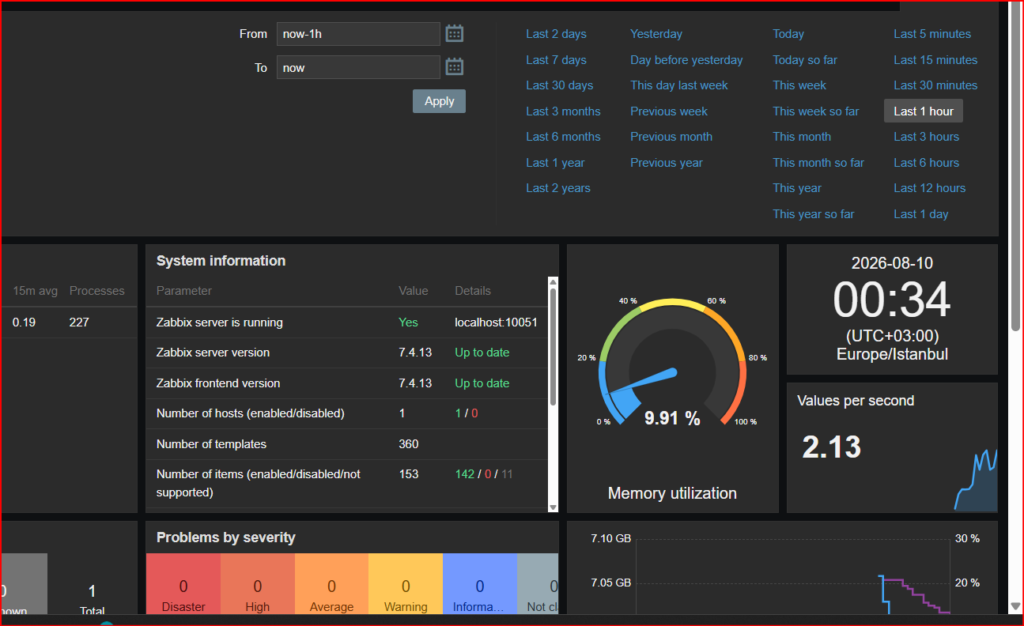1024x626 pixels.
Task: Click the system information scroll down arrow
Action: click(553, 507)
